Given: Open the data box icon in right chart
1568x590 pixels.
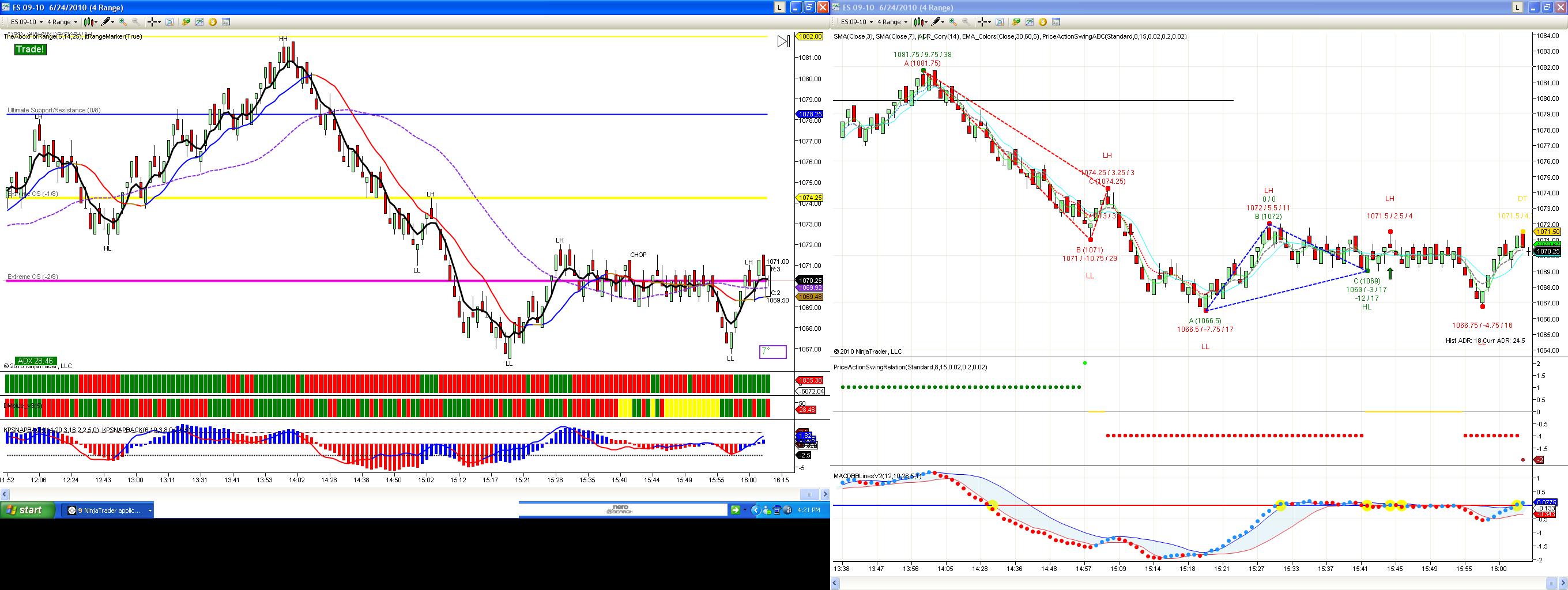Looking at the screenshot, I should (1000, 22).
